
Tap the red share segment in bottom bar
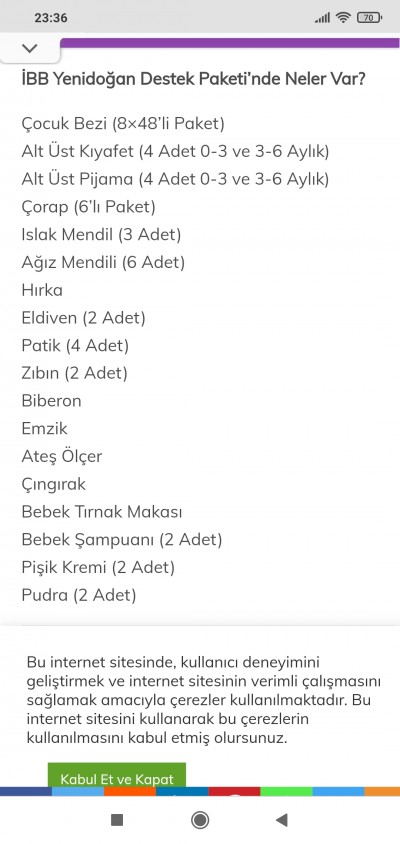(x=234, y=792)
